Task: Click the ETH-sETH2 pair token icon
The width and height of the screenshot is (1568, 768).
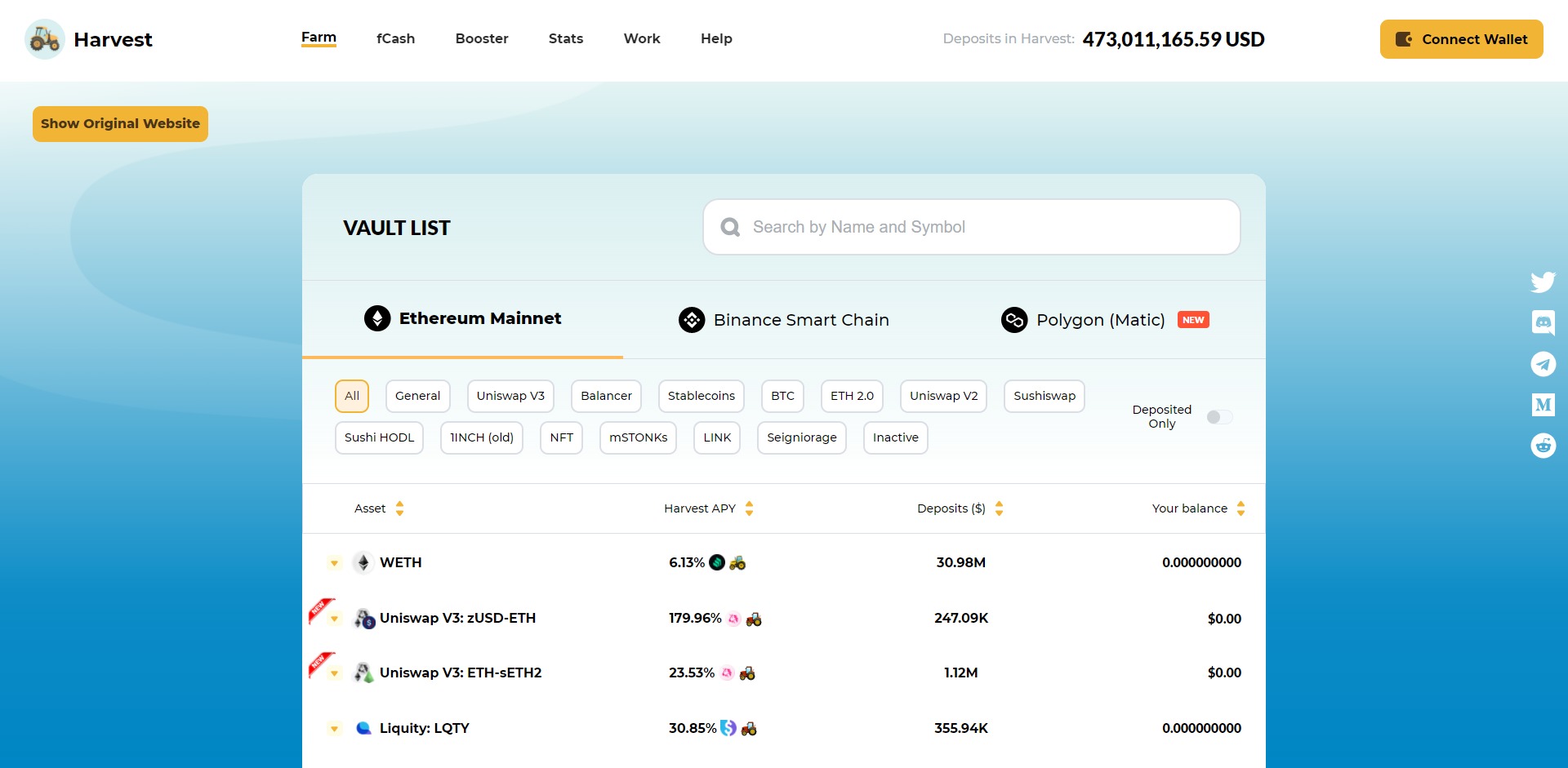Action: [363, 673]
